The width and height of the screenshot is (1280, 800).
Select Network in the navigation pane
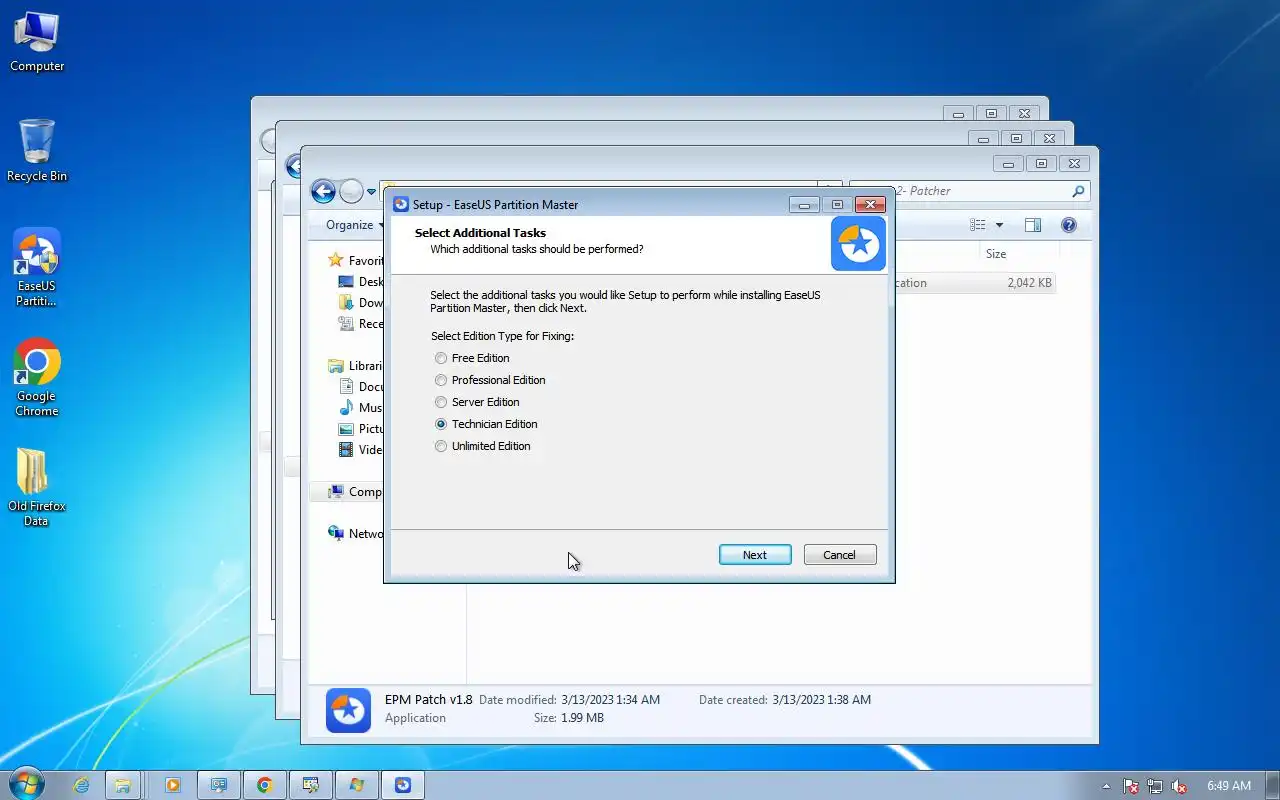[x=356, y=534]
